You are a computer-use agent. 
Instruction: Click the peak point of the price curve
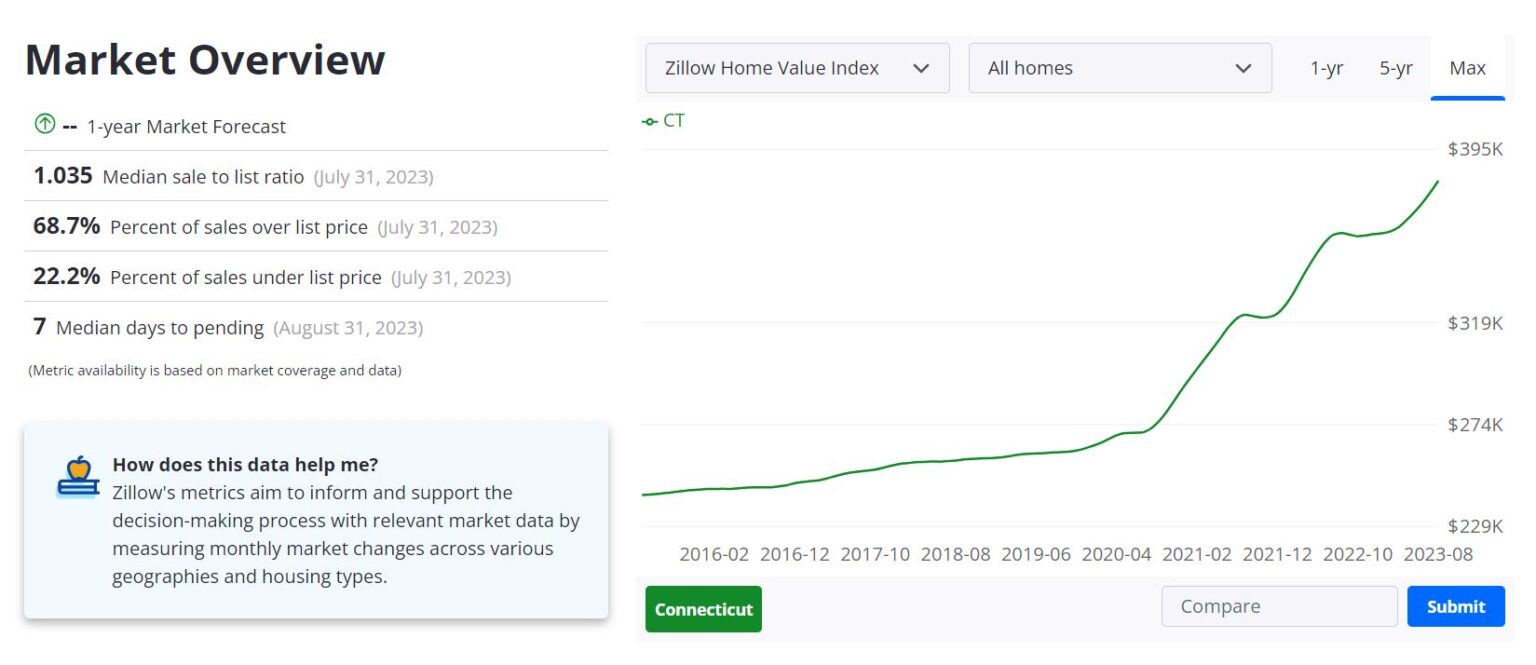[1438, 183]
